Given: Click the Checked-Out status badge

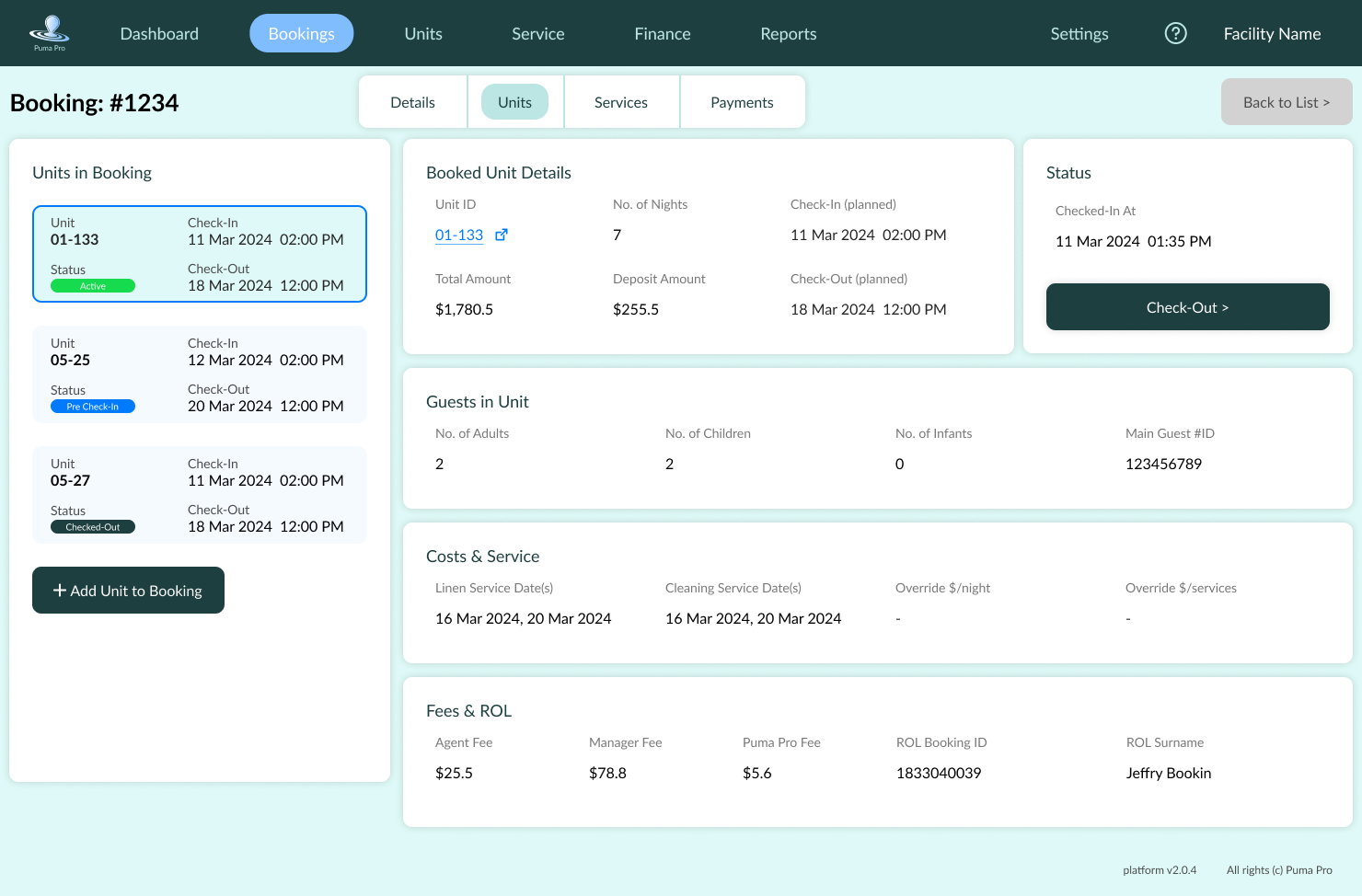Looking at the screenshot, I should [x=93, y=527].
